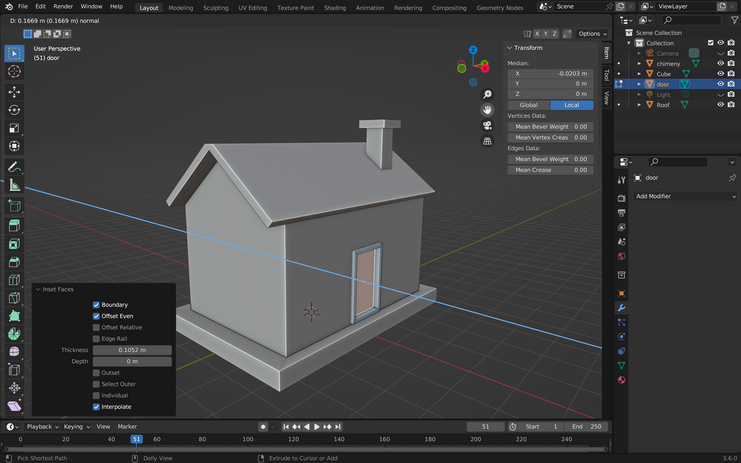The width and height of the screenshot is (741, 463).
Task: Open the Render properties tab
Action: [621, 198]
